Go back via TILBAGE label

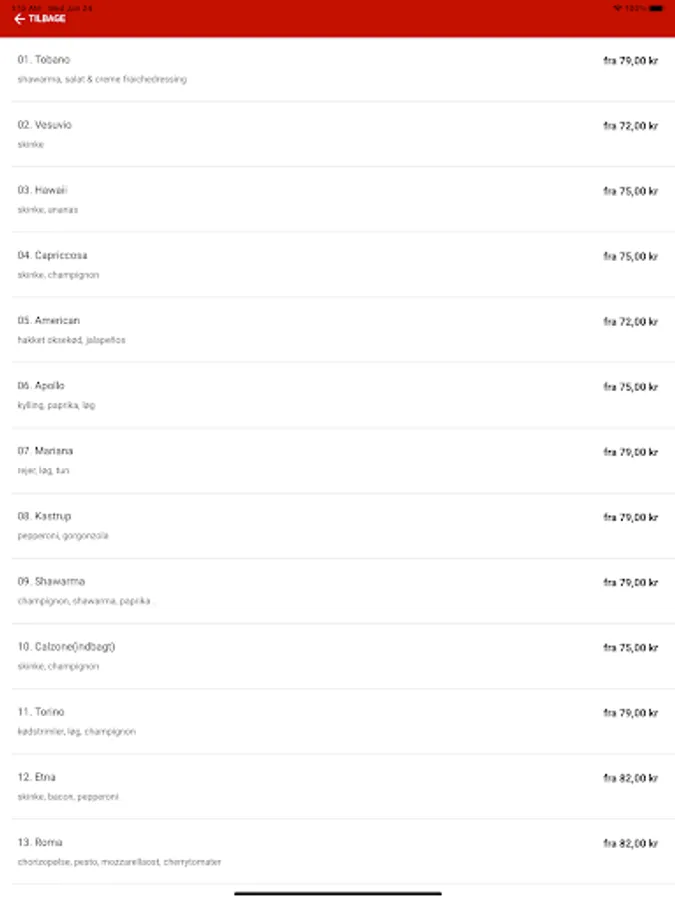pyautogui.click(x=47, y=19)
